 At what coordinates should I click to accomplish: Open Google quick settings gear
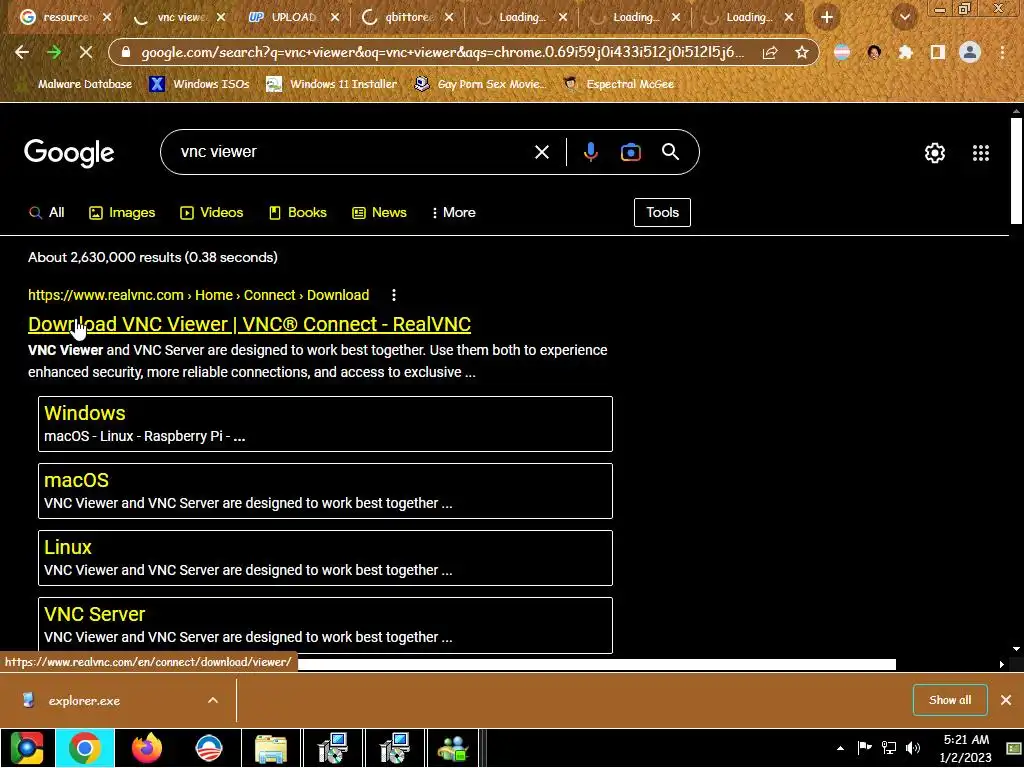point(935,153)
